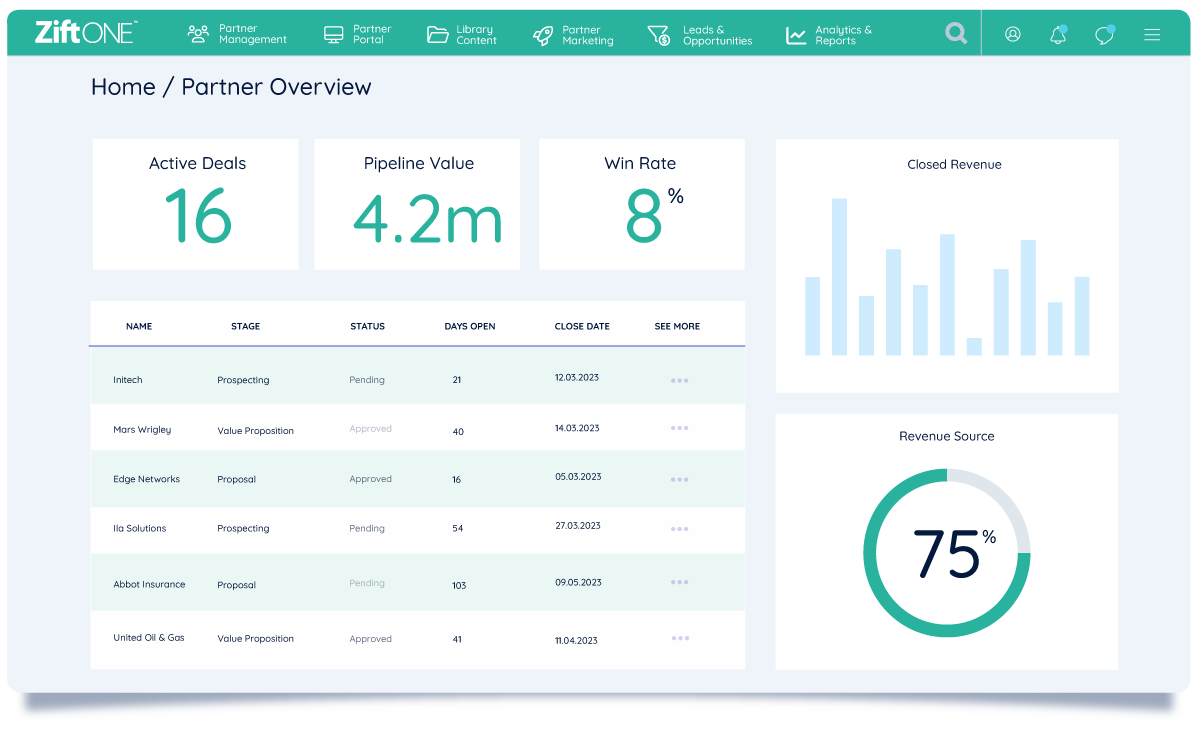Open Partner Management menu
The height and width of the screenshot is (729, 1200).
coord(237,35)
